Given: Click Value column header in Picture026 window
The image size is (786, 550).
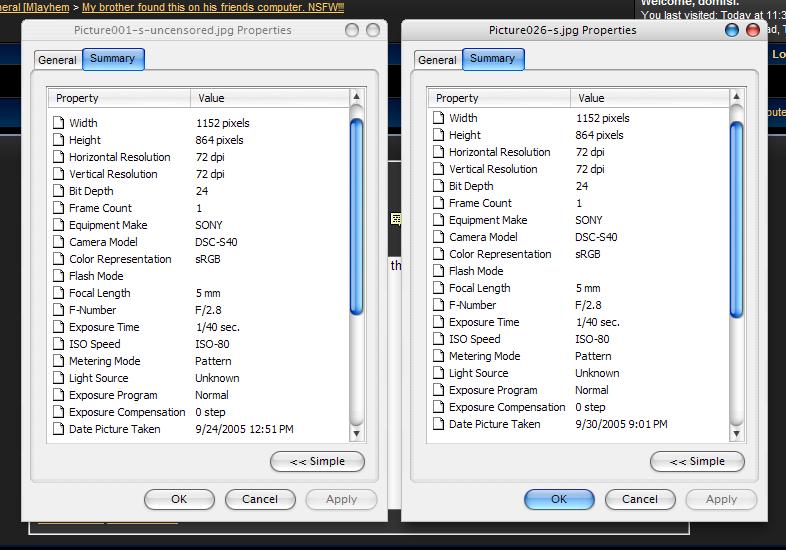Looking at the screenshot, I should coord(650,98).
